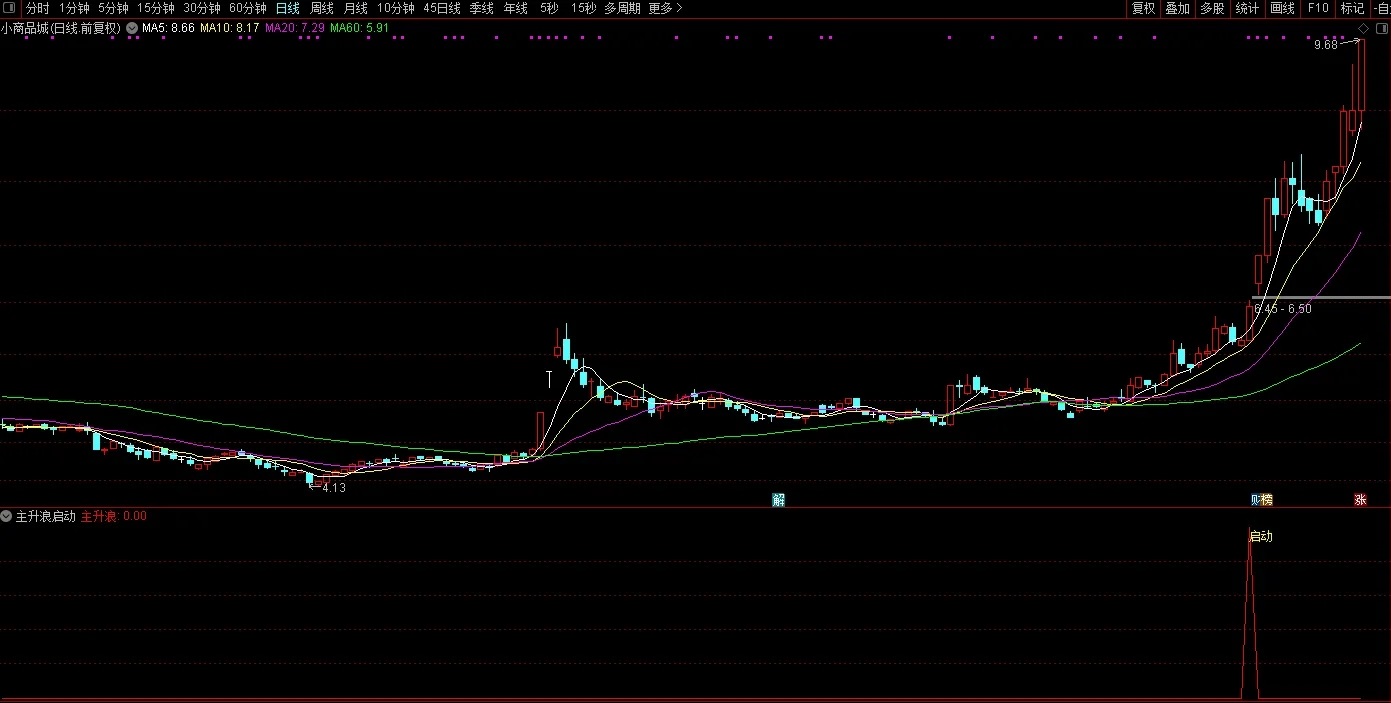
Task: Toggle the 叠加 overlay option
Action: click(1178, 8)
